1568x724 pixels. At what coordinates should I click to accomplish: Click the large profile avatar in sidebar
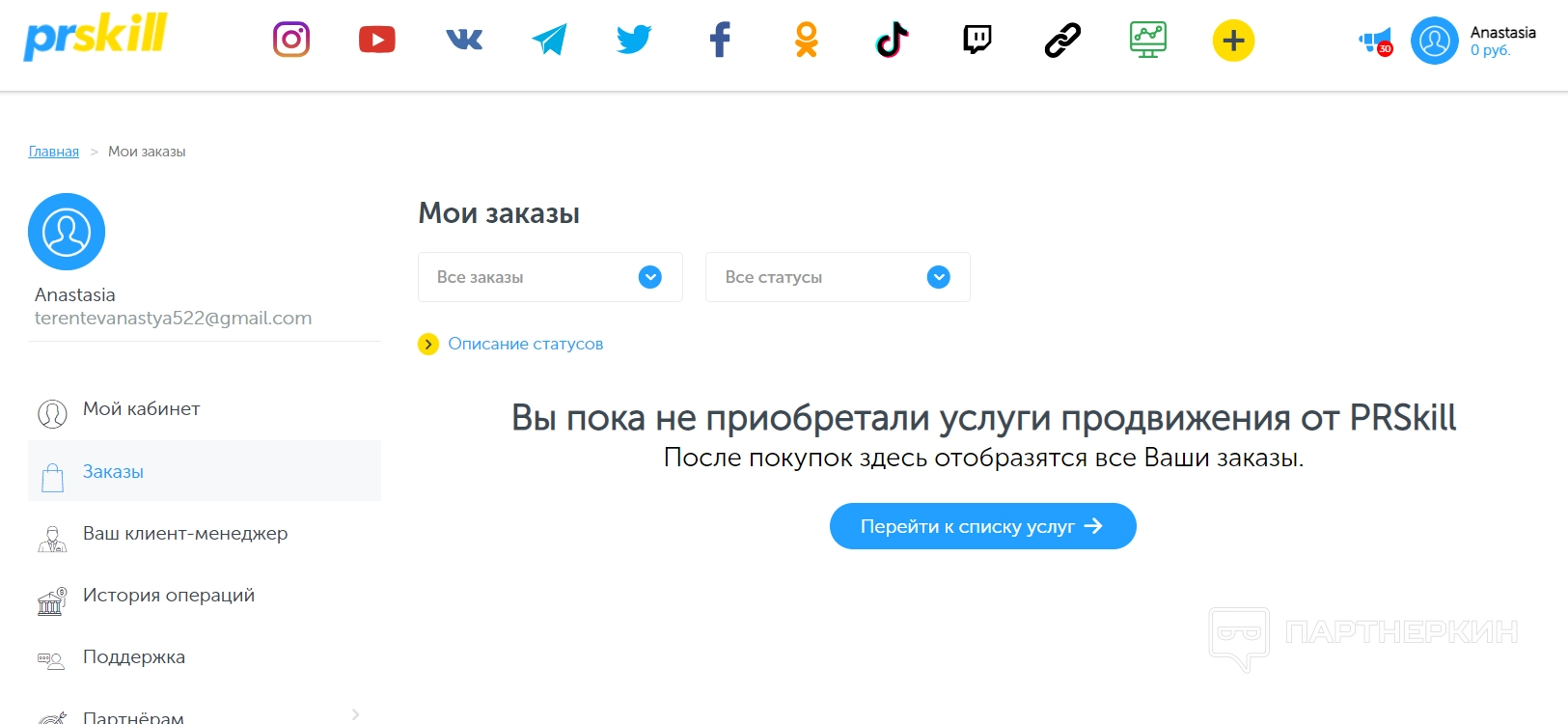click(x=67, y=232)
